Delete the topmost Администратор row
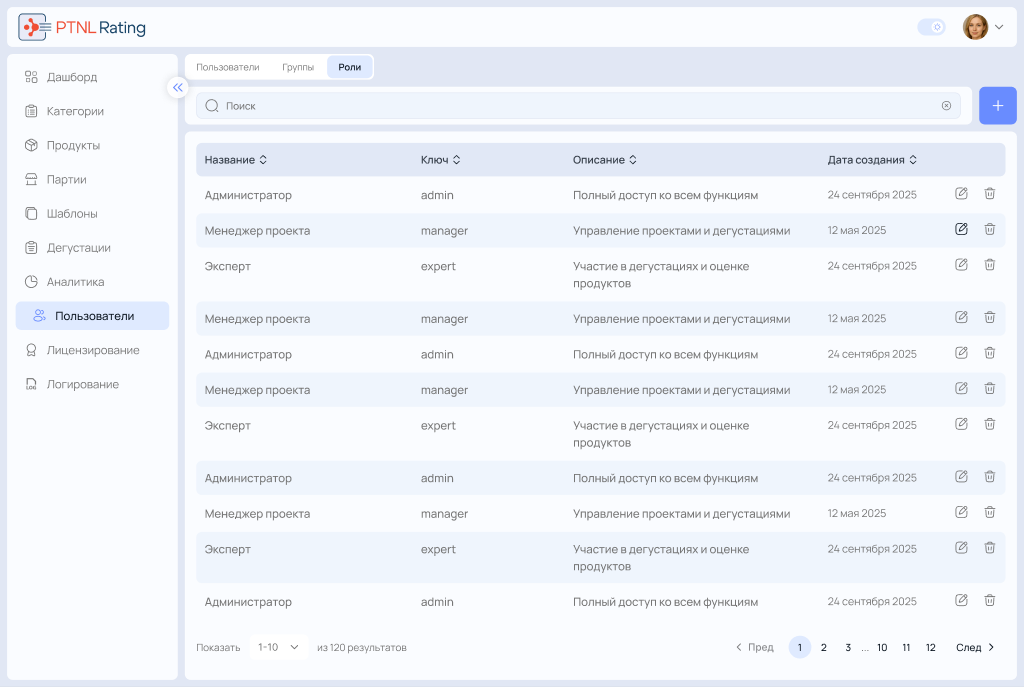Viewport: 1024px width, 687px height. click(990, 193)
